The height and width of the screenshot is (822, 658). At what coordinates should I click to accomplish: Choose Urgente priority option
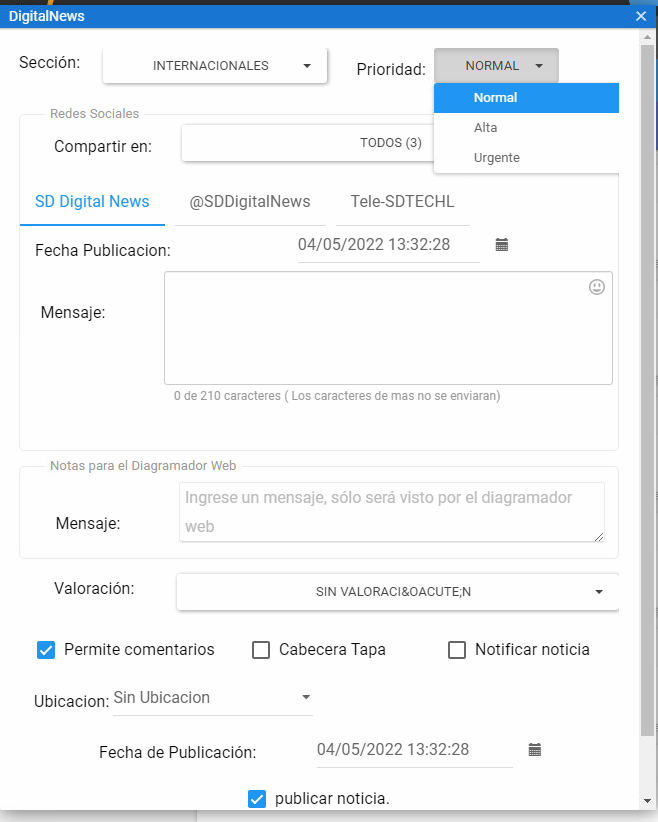click(x=526, y=158)
